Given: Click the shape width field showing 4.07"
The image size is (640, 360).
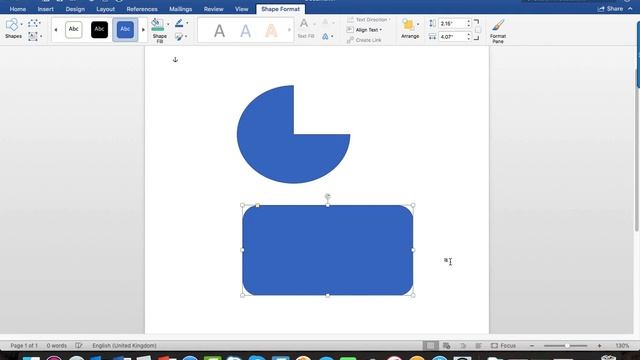Looking at the screenshot, I should coord(452,37).
